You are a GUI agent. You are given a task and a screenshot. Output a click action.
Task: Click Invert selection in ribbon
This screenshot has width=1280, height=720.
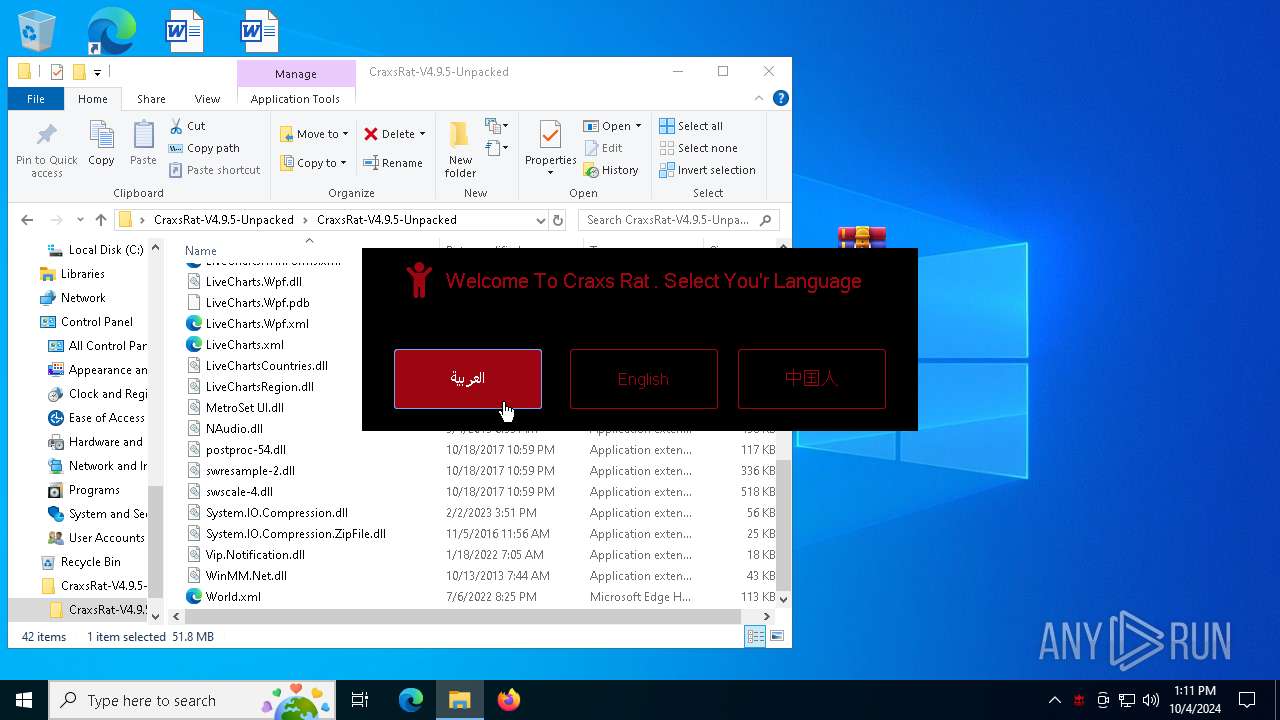708,170
